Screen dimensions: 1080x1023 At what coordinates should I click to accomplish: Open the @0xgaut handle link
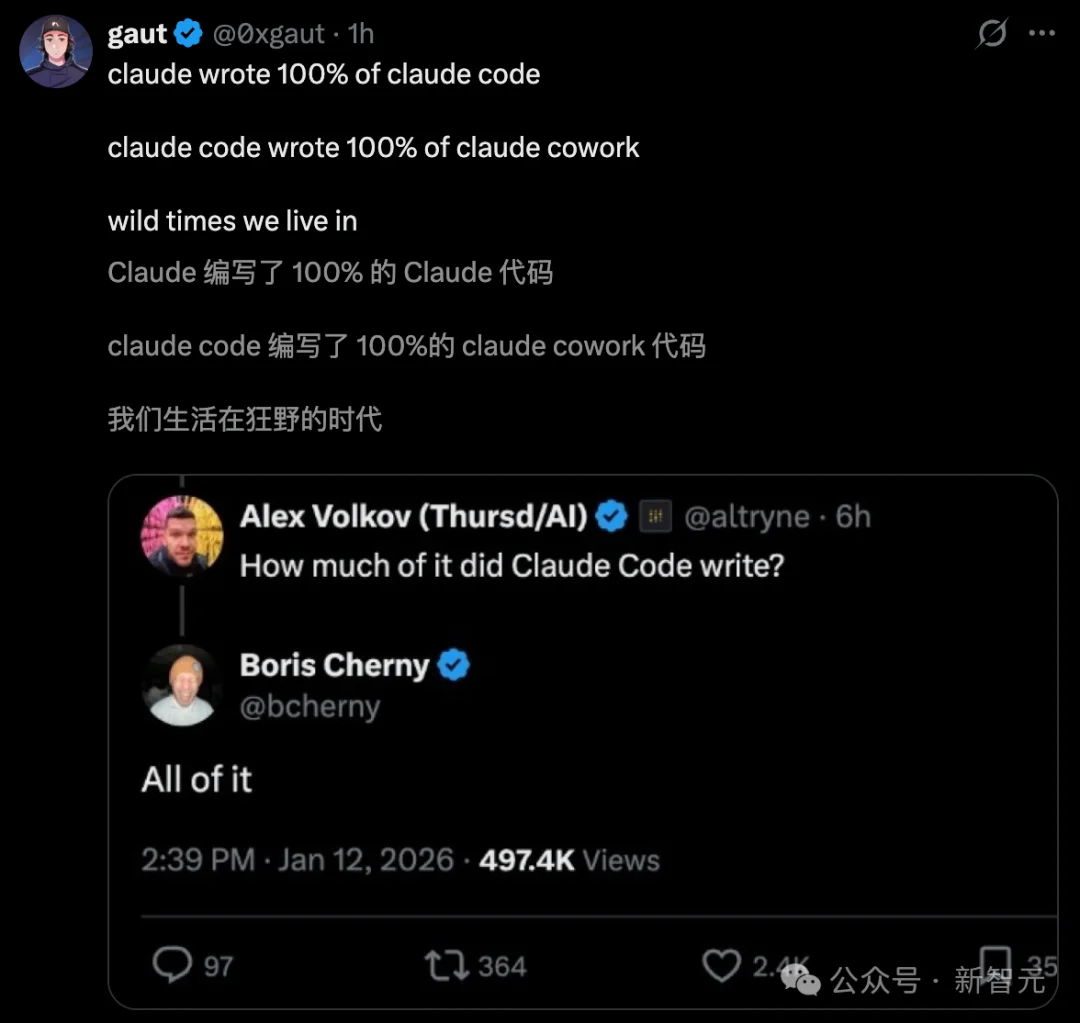[x=269, y=34]
